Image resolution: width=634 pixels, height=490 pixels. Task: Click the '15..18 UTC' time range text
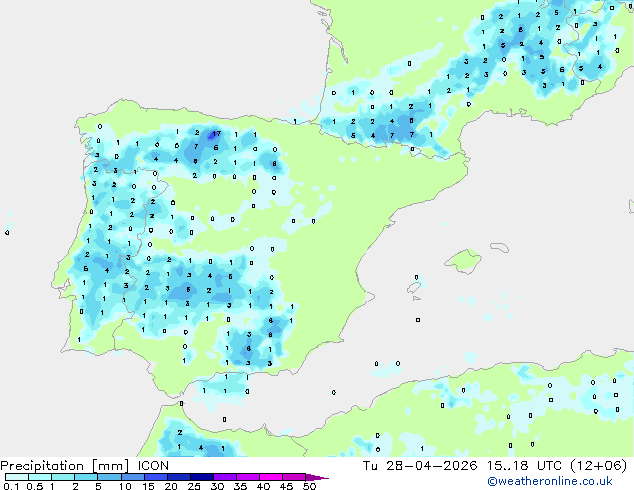(x=524, y=466)
